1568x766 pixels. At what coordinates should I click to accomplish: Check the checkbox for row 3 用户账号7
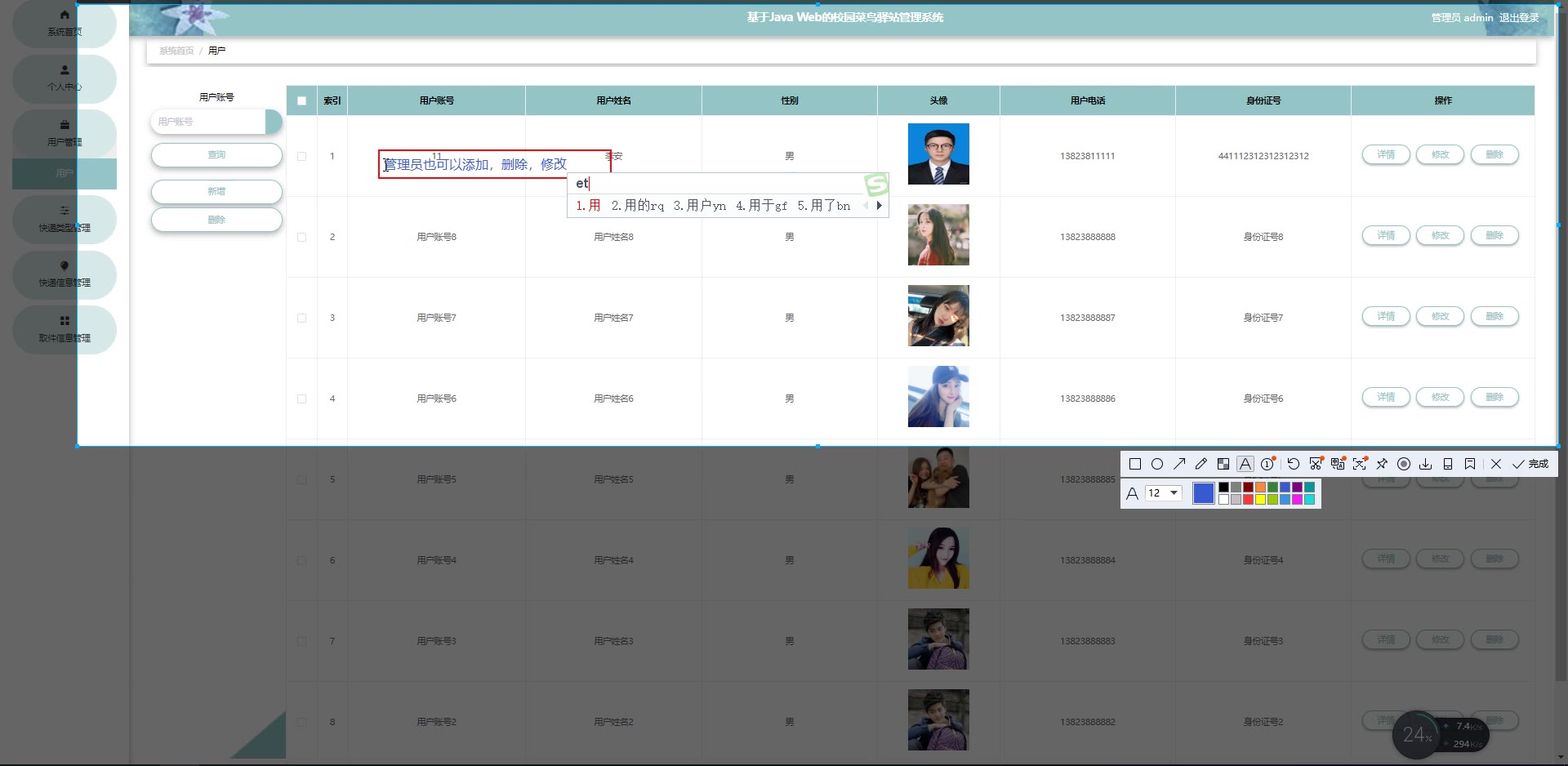tap(302, 318)
